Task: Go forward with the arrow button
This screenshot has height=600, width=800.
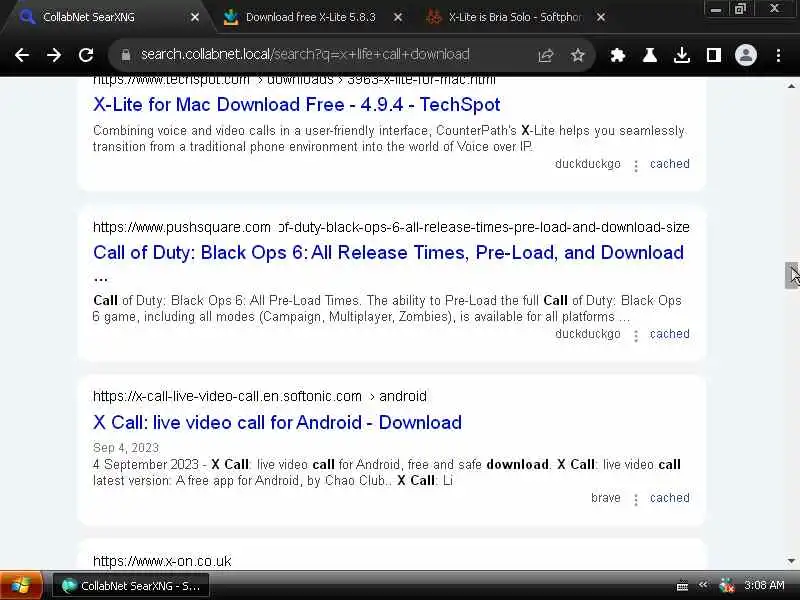Action: [54, 55]
